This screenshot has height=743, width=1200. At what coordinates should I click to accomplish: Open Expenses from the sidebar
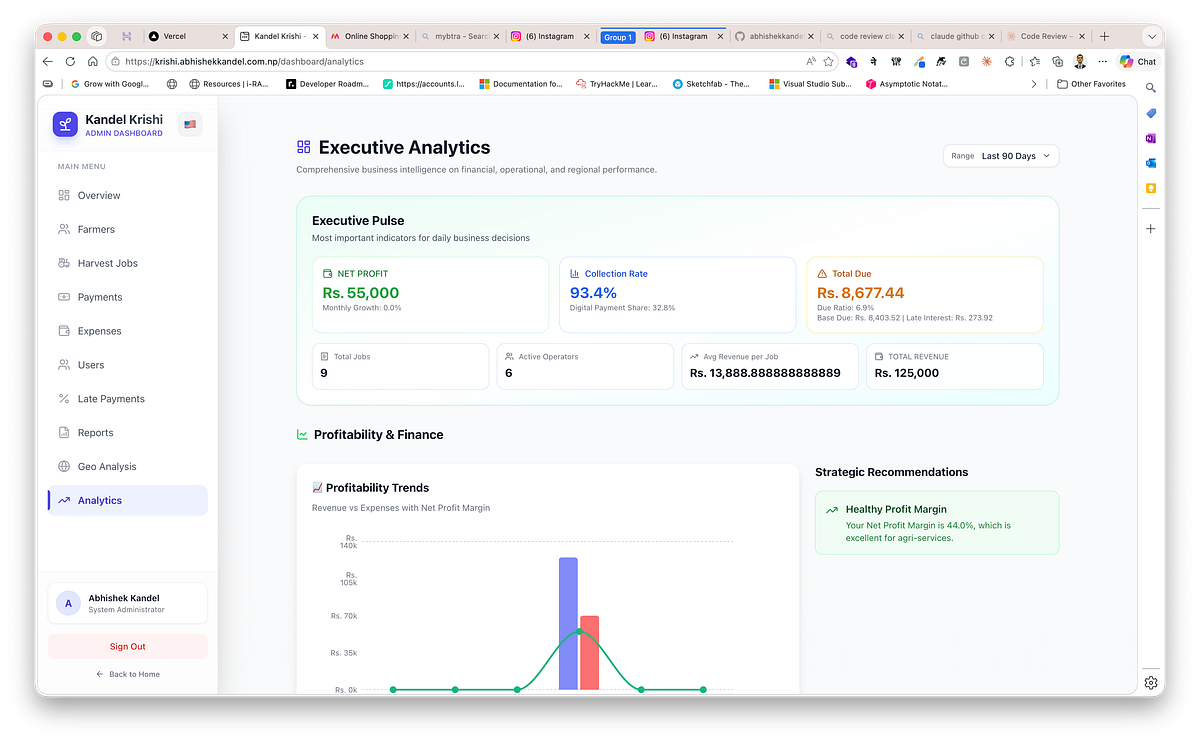pyautogui.click(x=127, y=331)
